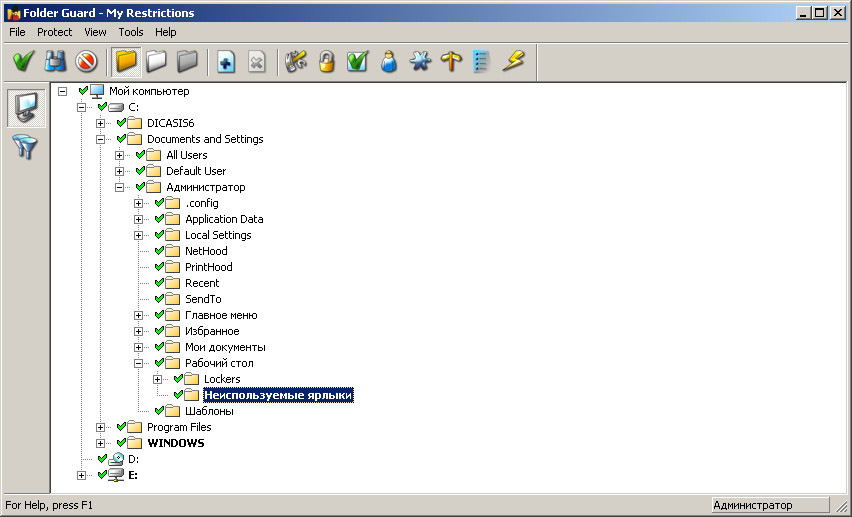Expand the Мои документы folder

[x=139, y=347]
